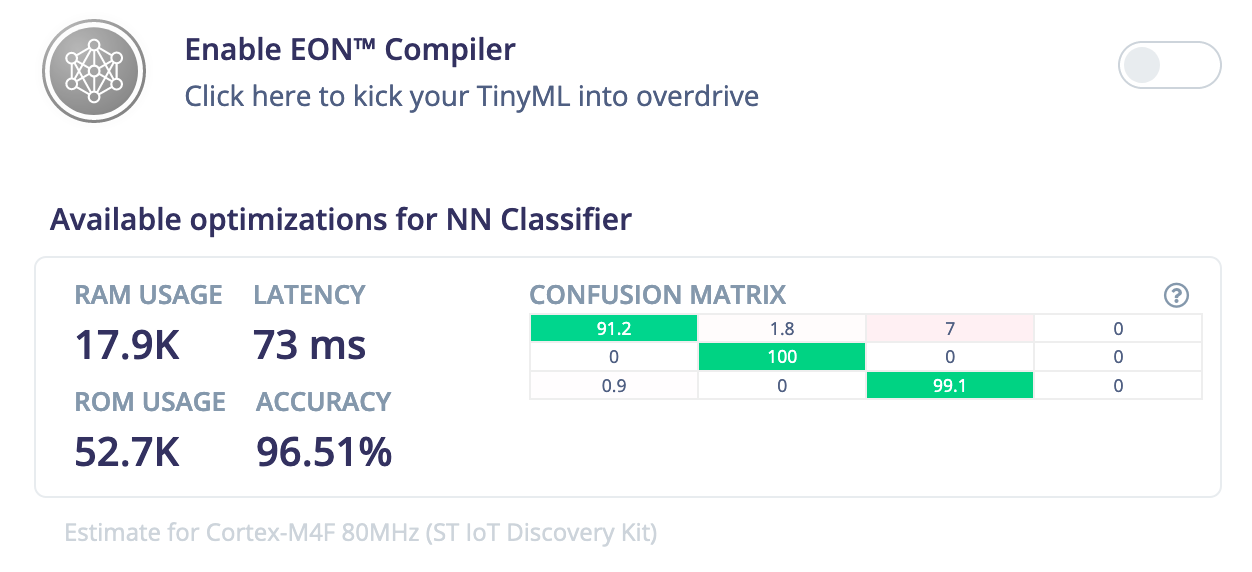Toggle the Enable EON Compiler switch

[x=1169, y=66]
